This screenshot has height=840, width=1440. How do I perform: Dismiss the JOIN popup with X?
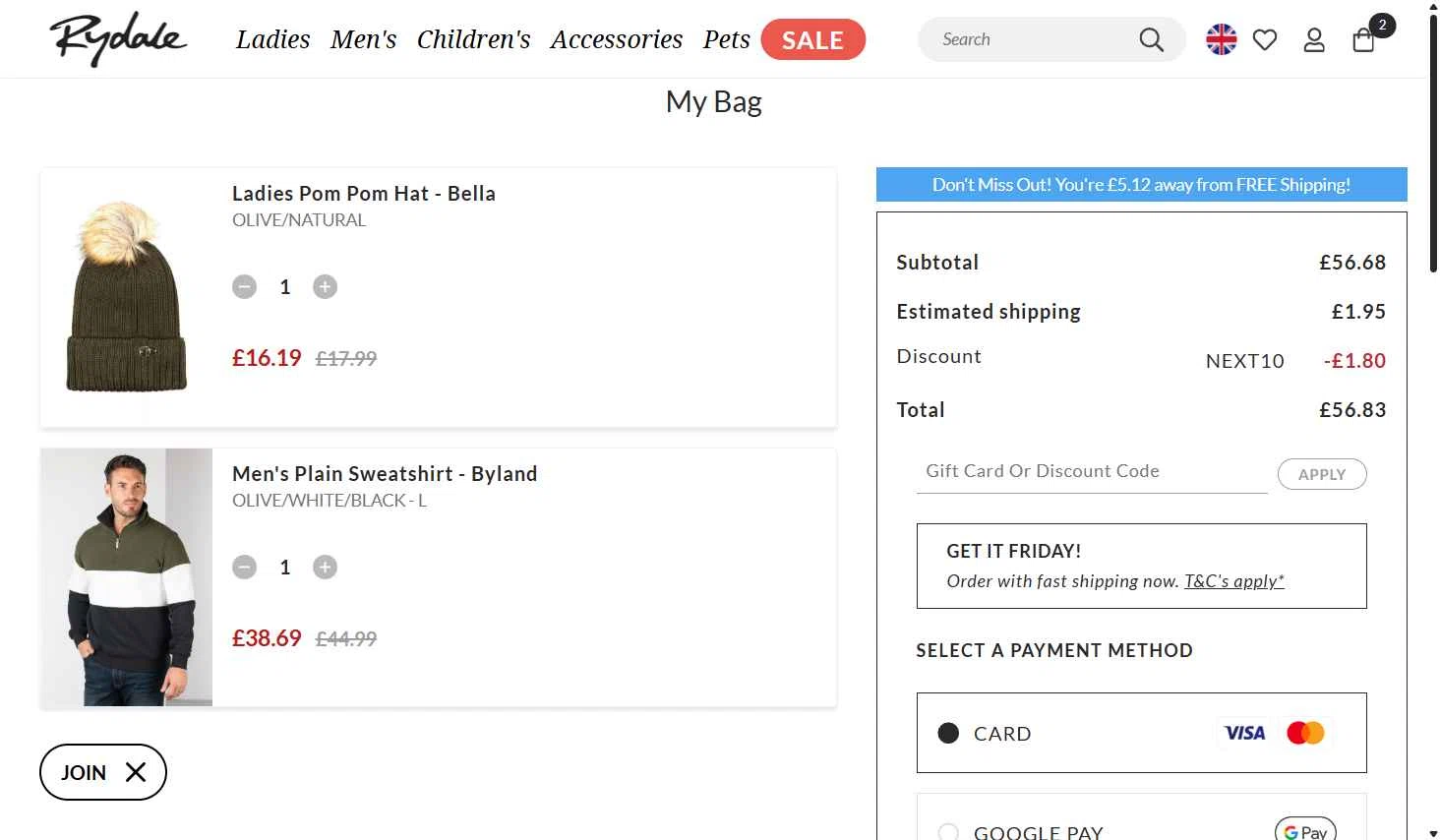click(136, 772)
